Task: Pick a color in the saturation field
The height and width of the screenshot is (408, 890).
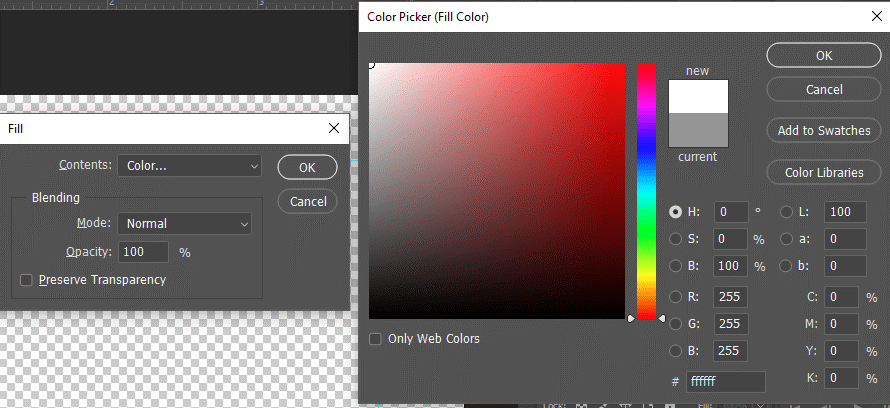Action: (x=497, y=191)
